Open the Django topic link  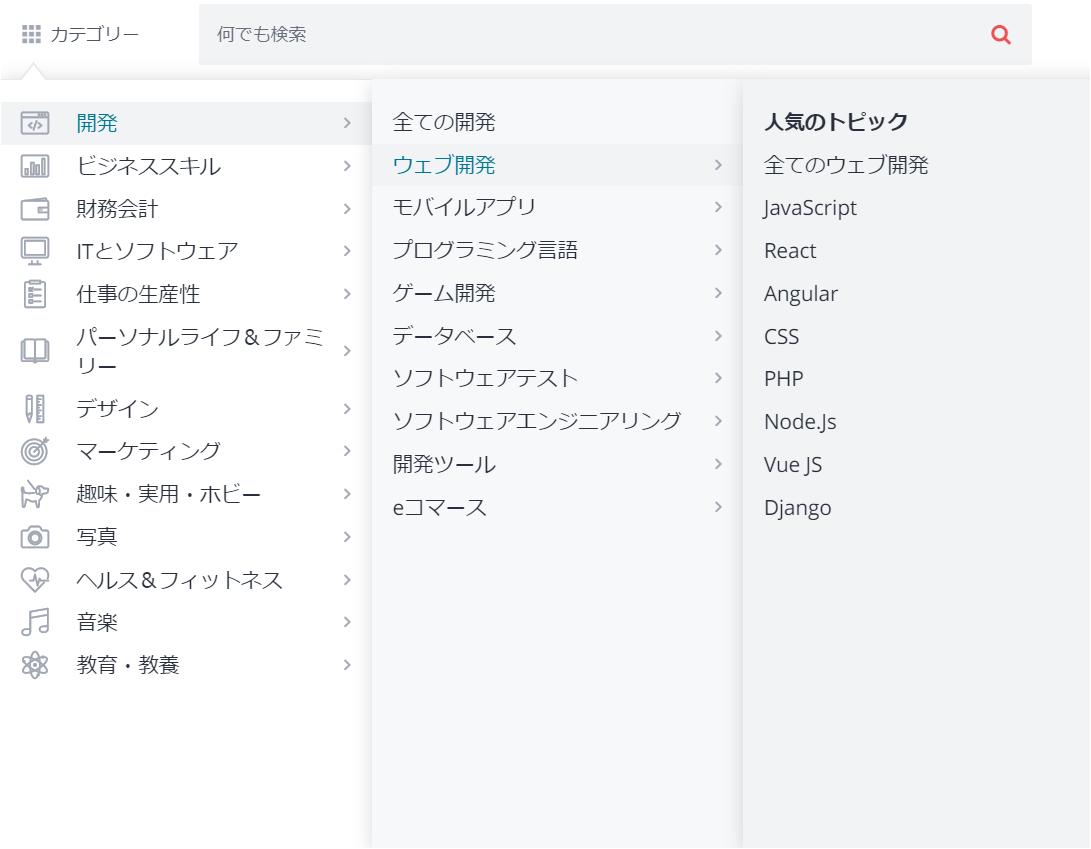[797, 508]
